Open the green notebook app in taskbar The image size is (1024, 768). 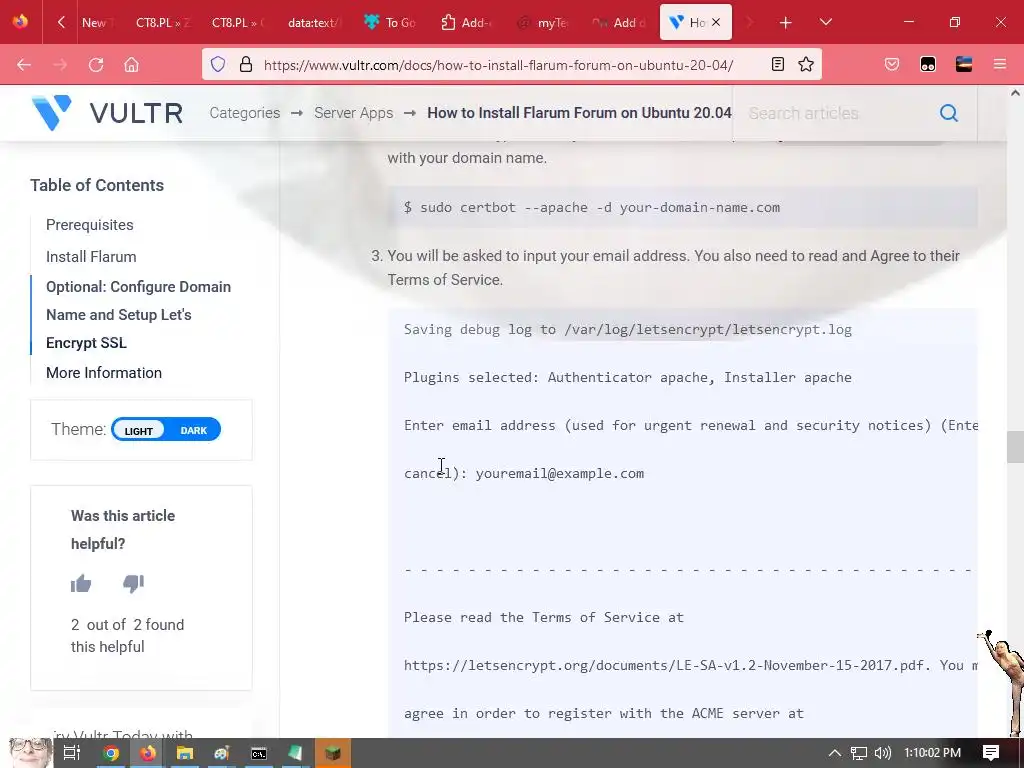tap(296, 753)
